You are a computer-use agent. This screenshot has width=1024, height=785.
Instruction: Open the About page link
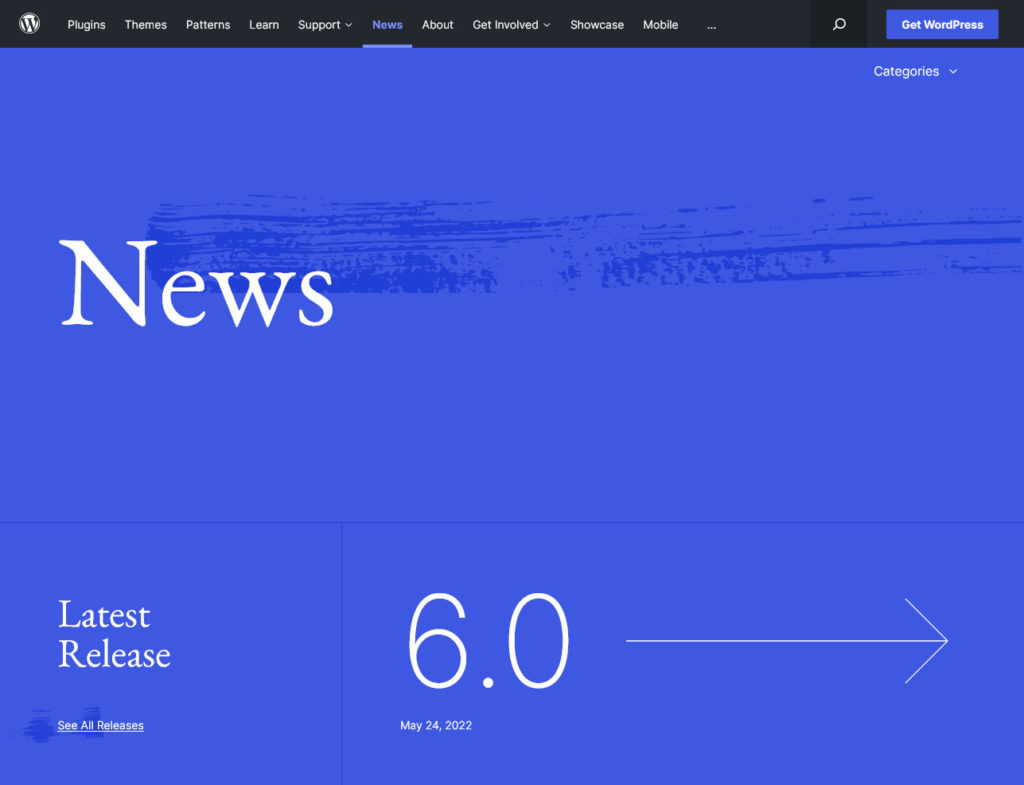pos(438,24)
